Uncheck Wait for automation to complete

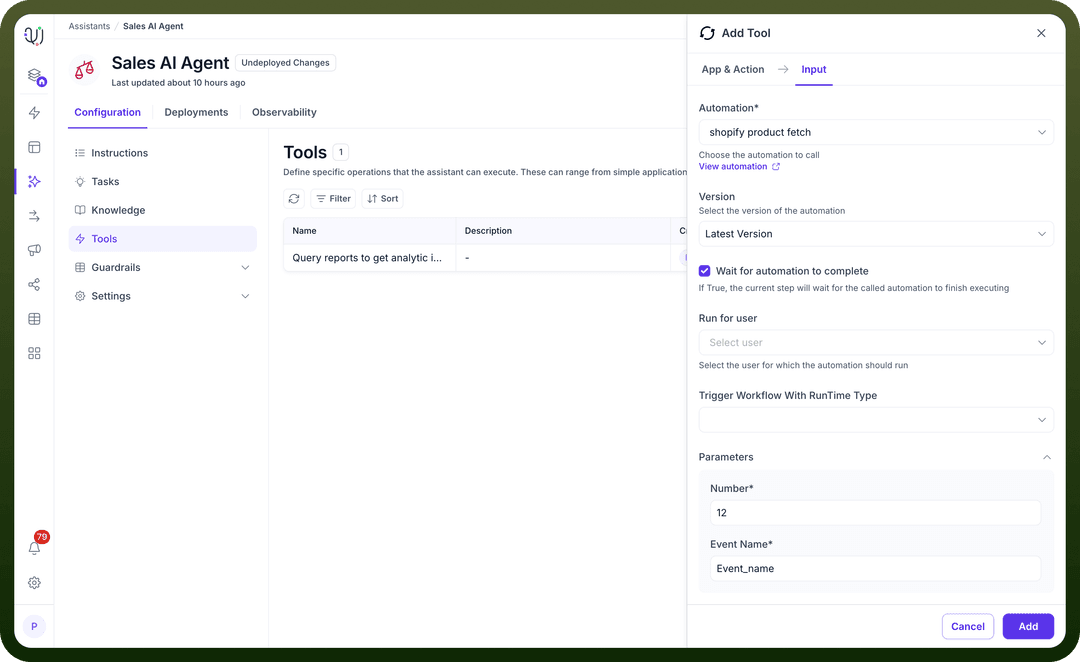(705, 271)
